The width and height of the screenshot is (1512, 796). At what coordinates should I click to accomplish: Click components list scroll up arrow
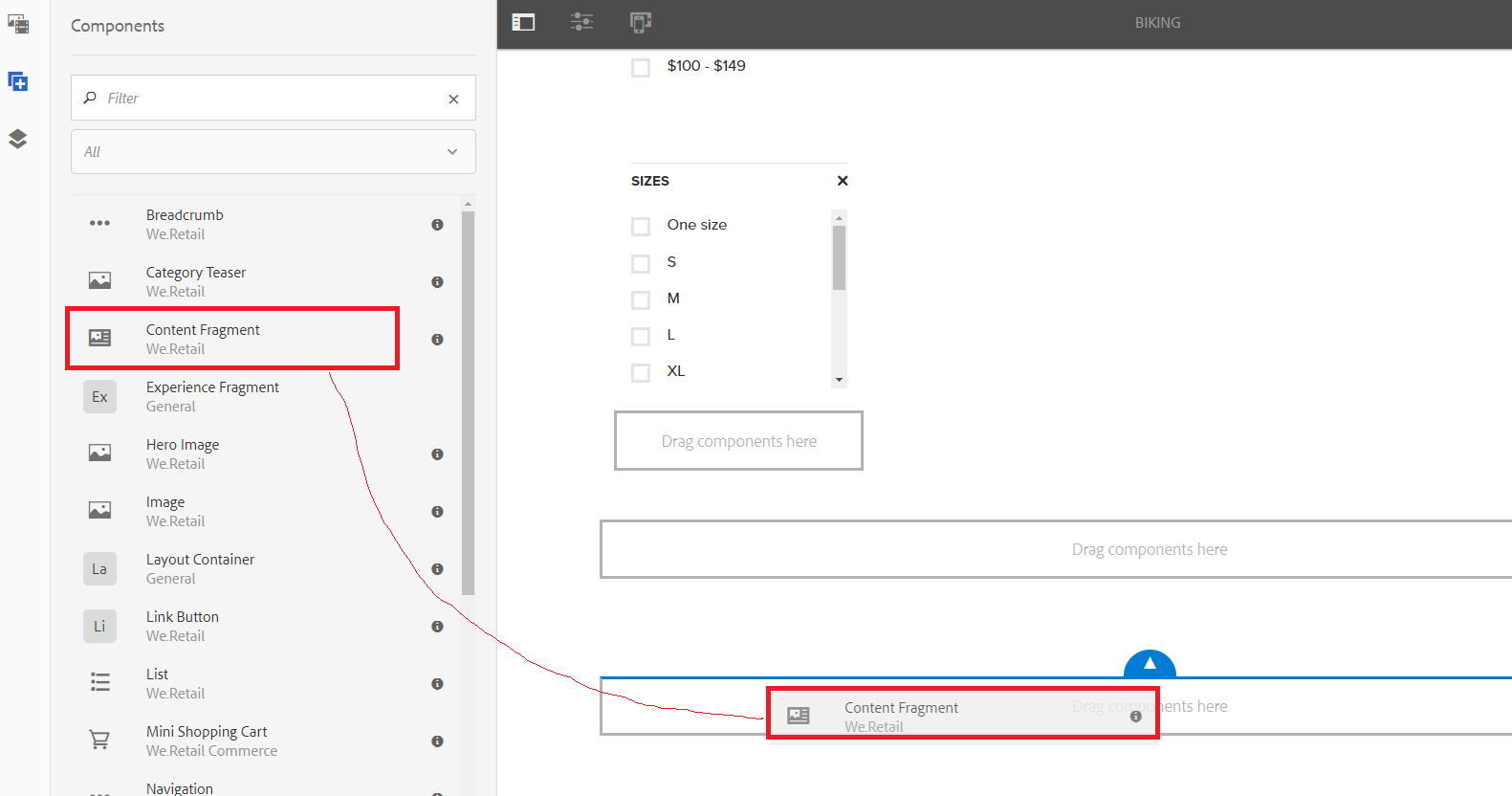pos(468,204)
